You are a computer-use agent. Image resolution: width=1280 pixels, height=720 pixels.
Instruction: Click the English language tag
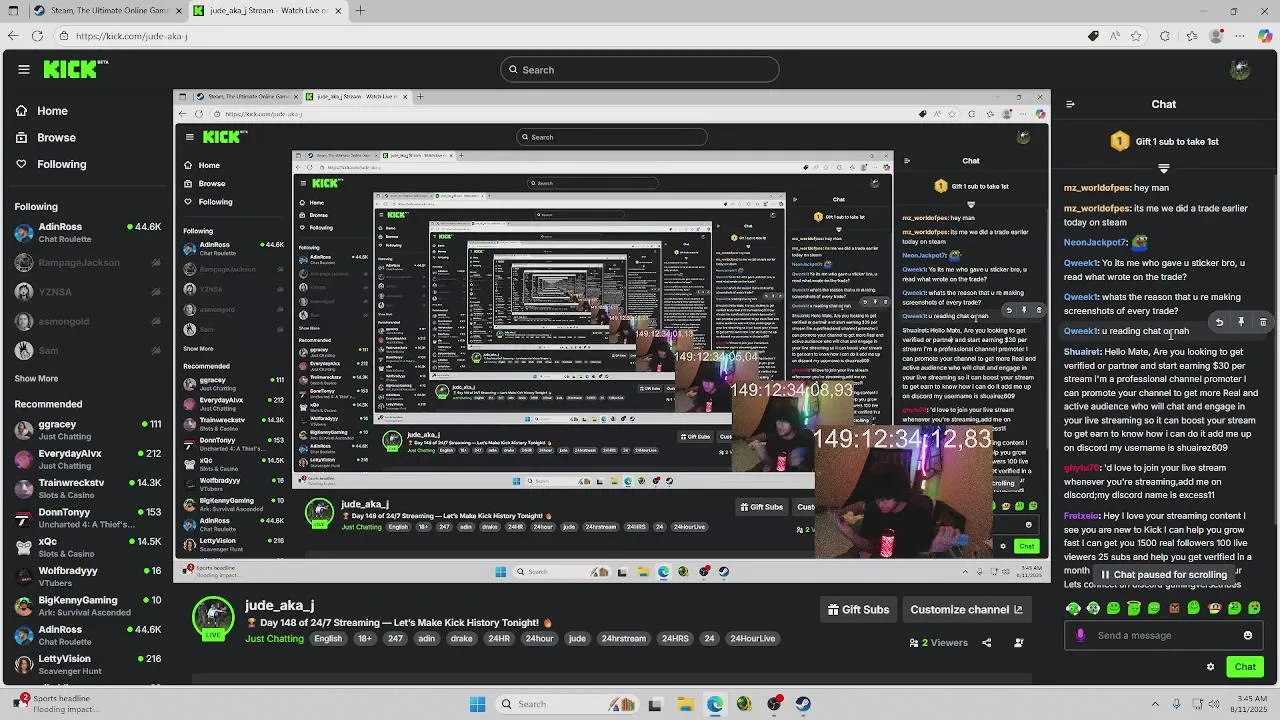pos(328,639)
